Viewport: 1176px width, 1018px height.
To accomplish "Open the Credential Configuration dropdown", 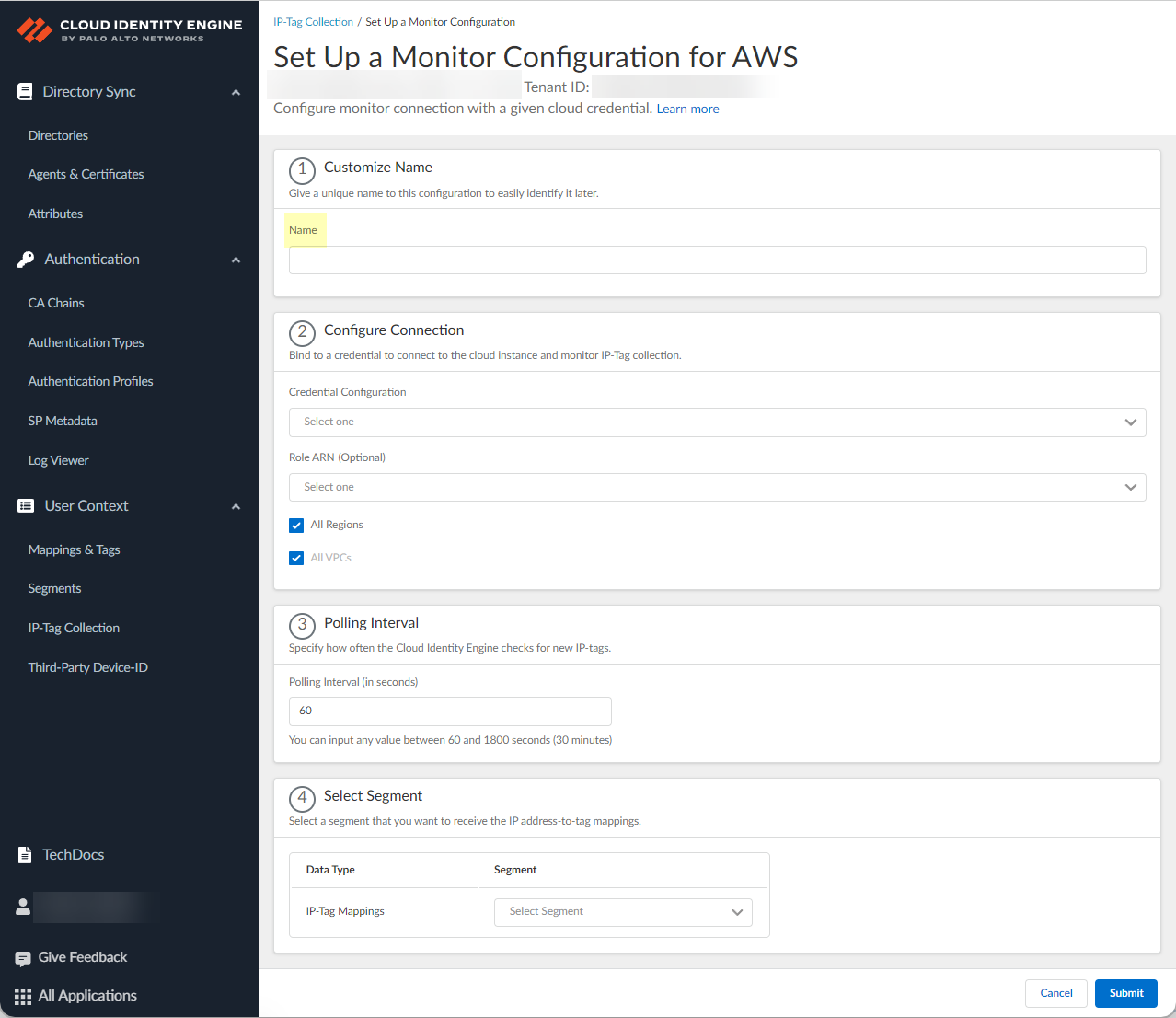I will [717, 422].
